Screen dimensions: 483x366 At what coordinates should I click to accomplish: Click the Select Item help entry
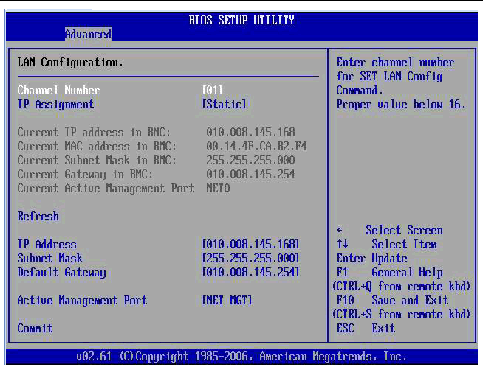387,244
